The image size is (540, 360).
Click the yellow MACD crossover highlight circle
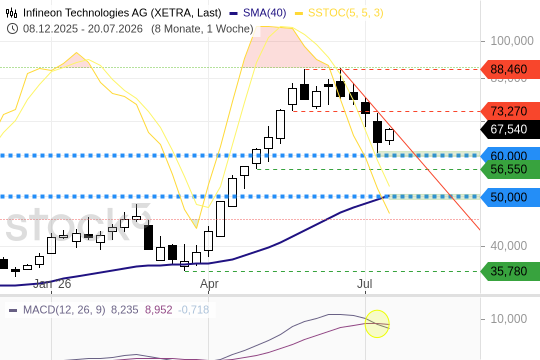[x=377, y=324]
